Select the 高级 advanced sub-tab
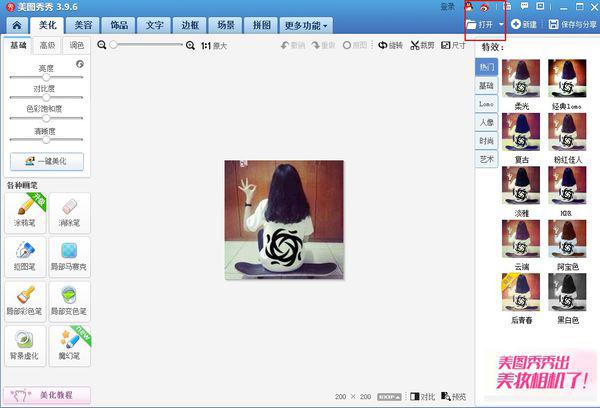Screen dimensions: 600x408 point(47,46)
